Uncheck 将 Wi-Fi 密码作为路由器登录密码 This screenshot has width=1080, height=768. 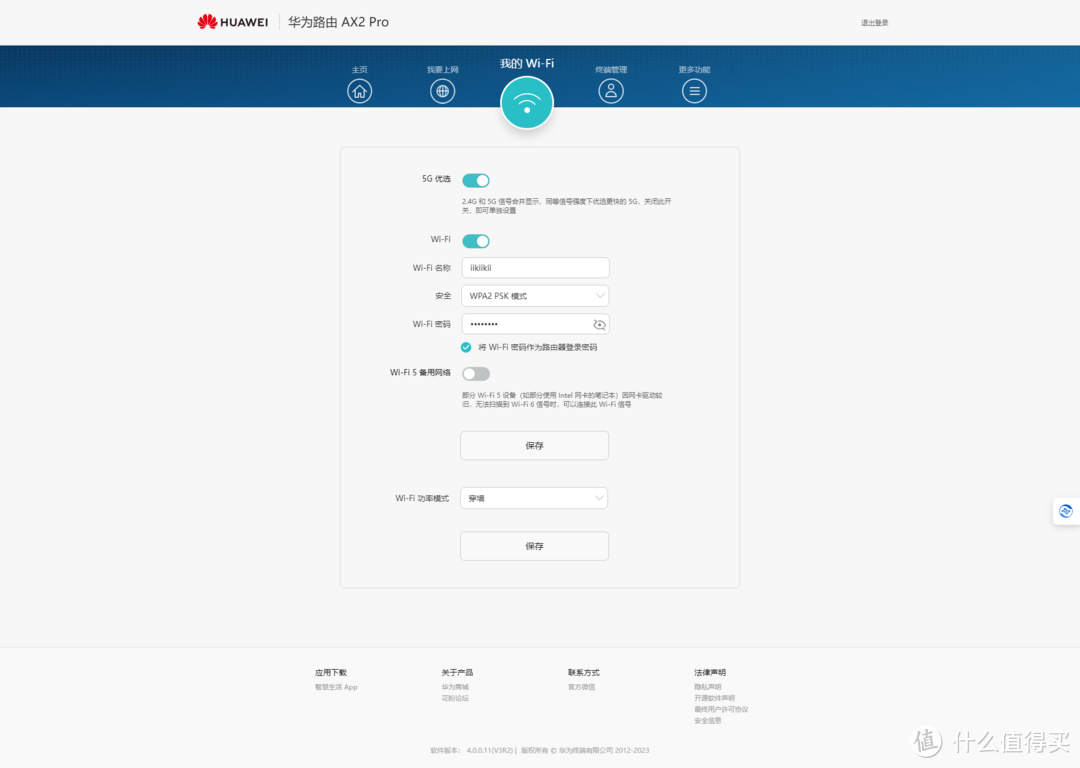coord(466,347)
